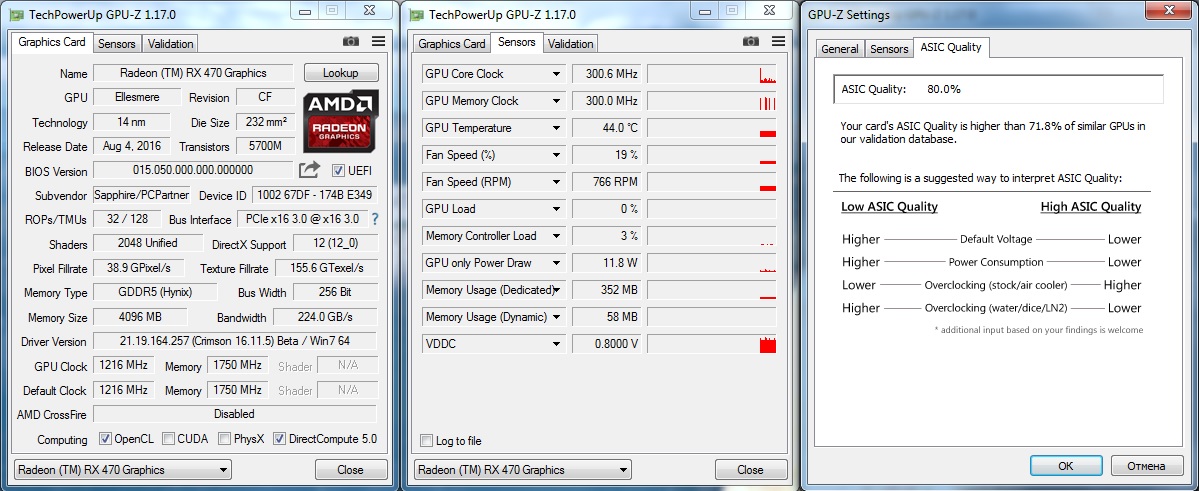Click Fan Speed value 766 RPM
The width and height of the screenshot is (1199, 491).
[606, 182]
